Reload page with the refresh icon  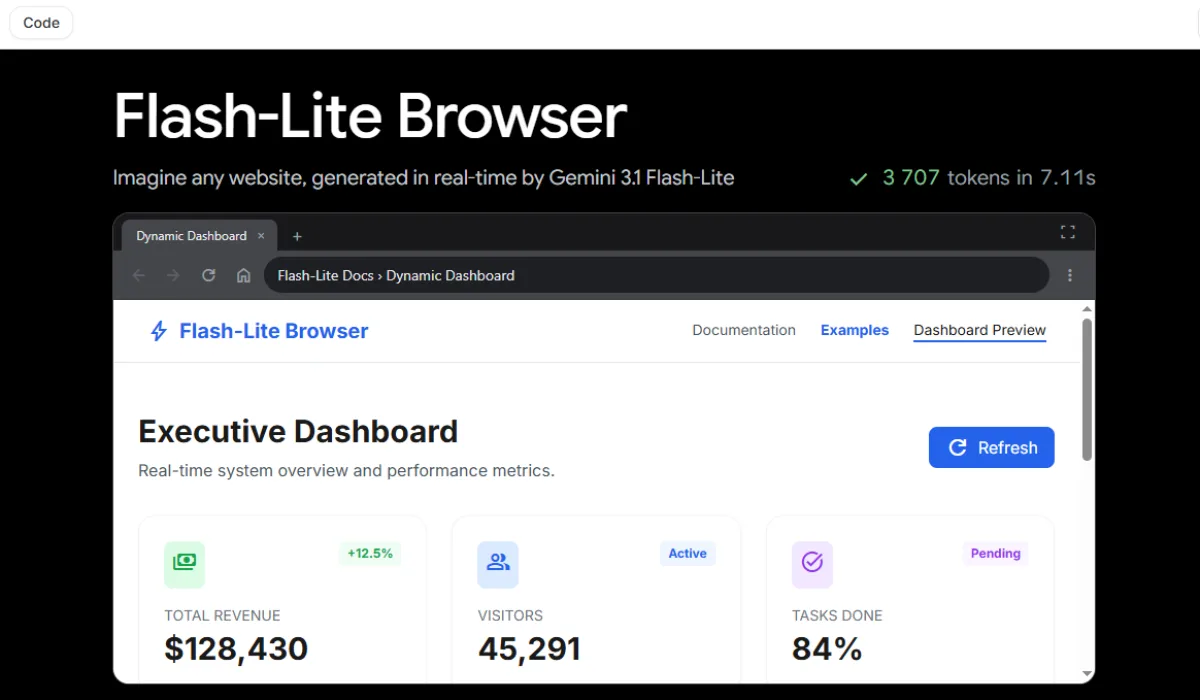coord(208,275)
